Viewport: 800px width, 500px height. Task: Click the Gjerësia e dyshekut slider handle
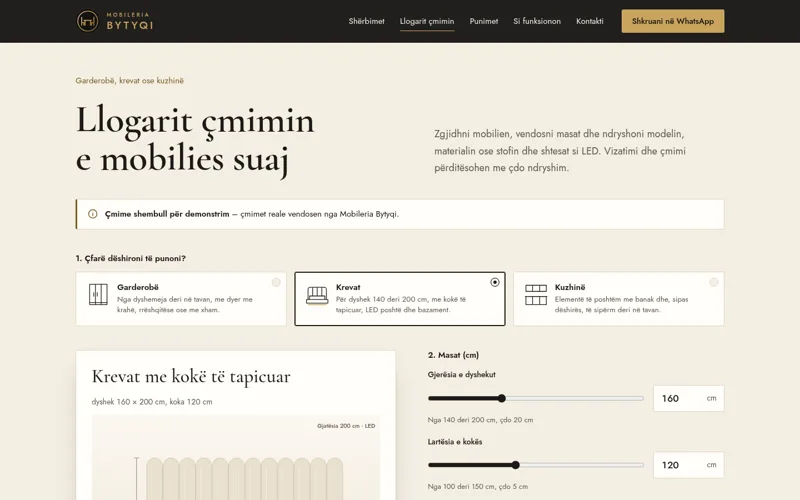502,398
